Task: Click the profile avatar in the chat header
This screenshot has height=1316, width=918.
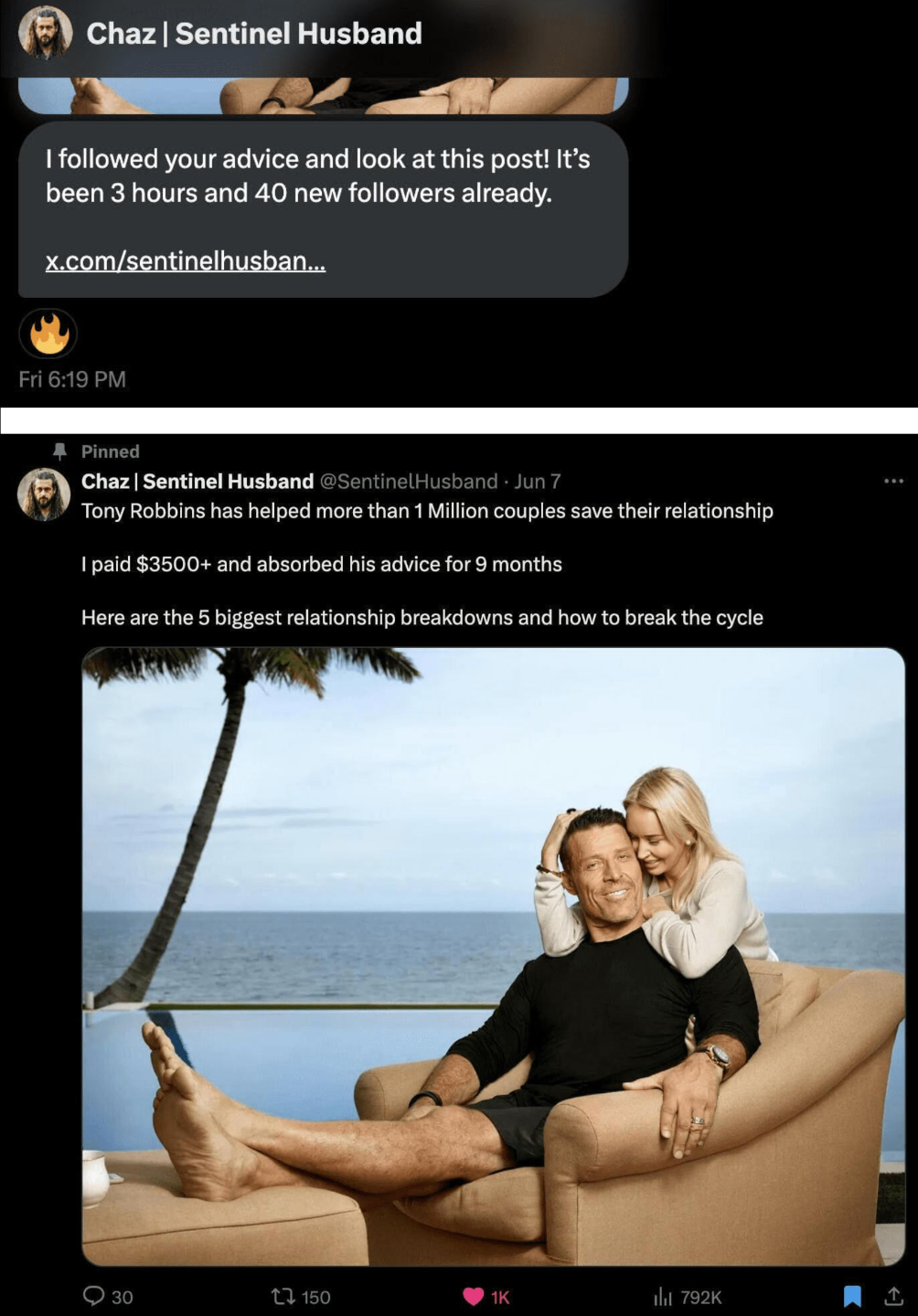Action: (45, 34)
